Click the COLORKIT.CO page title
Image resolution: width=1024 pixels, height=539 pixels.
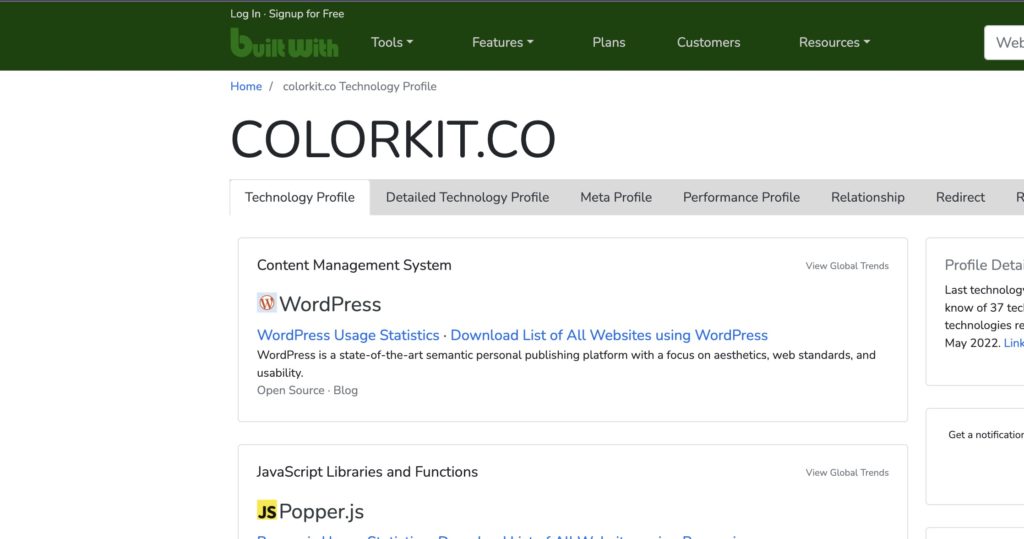[393, 139]
